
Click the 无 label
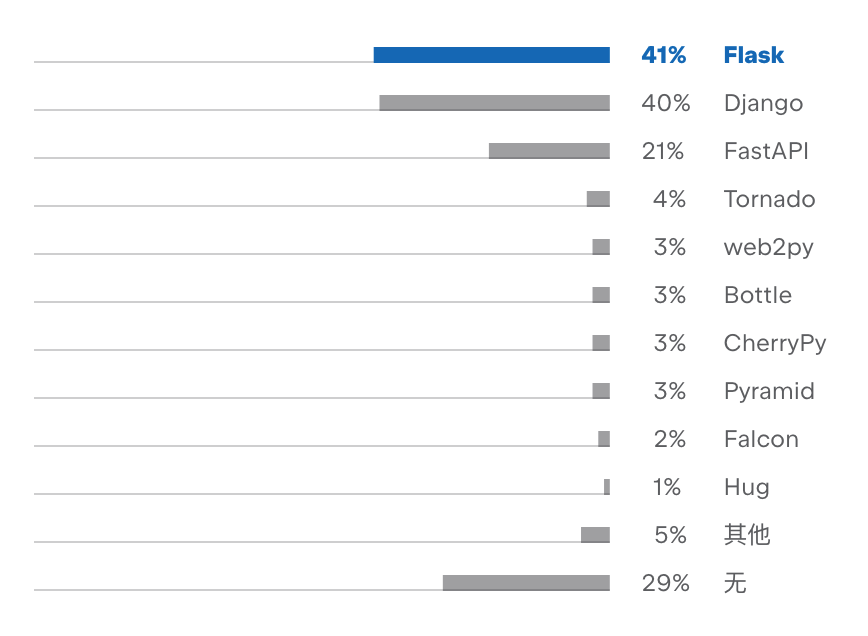(735, 583)
